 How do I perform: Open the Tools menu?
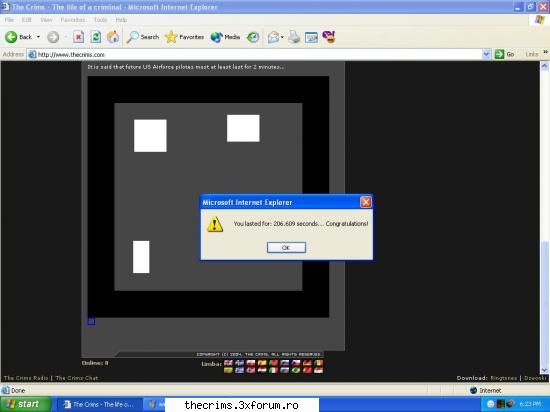coord(100,20)
